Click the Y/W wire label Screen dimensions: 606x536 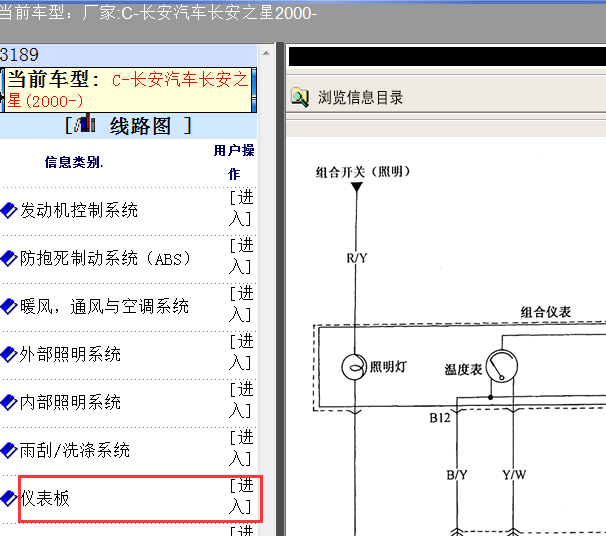[x=514, y=475]
